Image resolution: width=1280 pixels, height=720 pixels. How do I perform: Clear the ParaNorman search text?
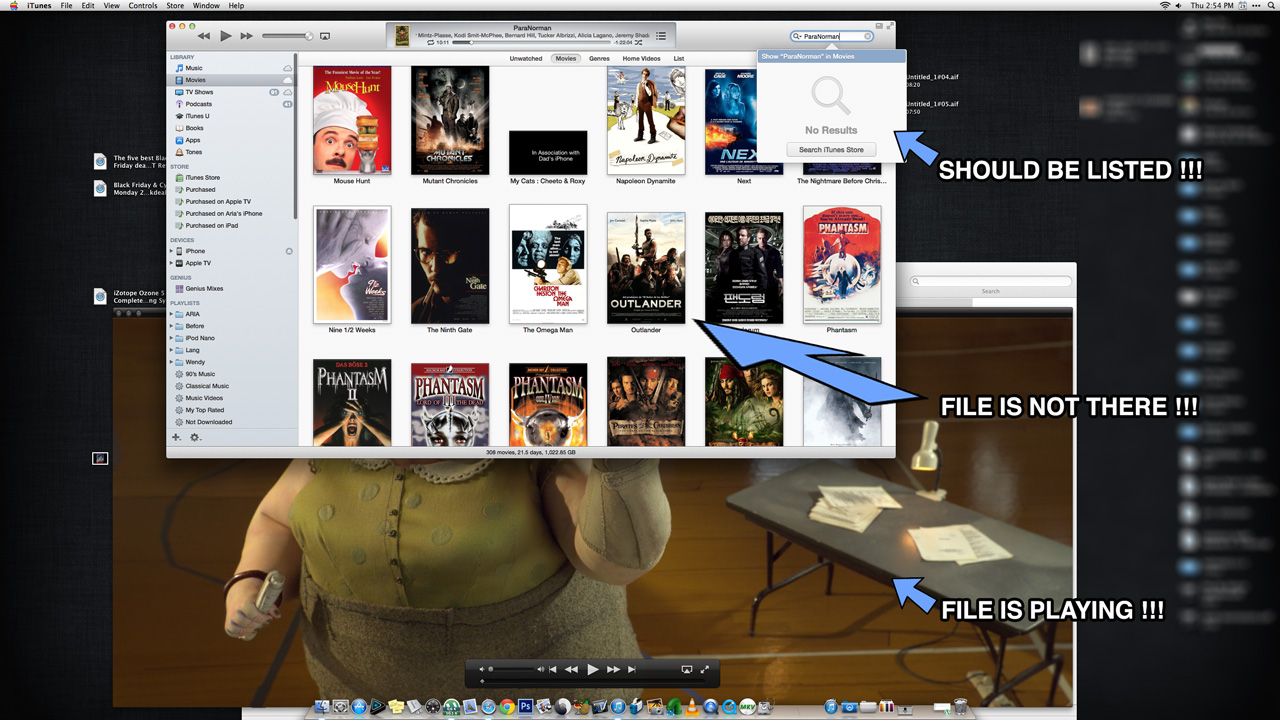tap(867, 36)
